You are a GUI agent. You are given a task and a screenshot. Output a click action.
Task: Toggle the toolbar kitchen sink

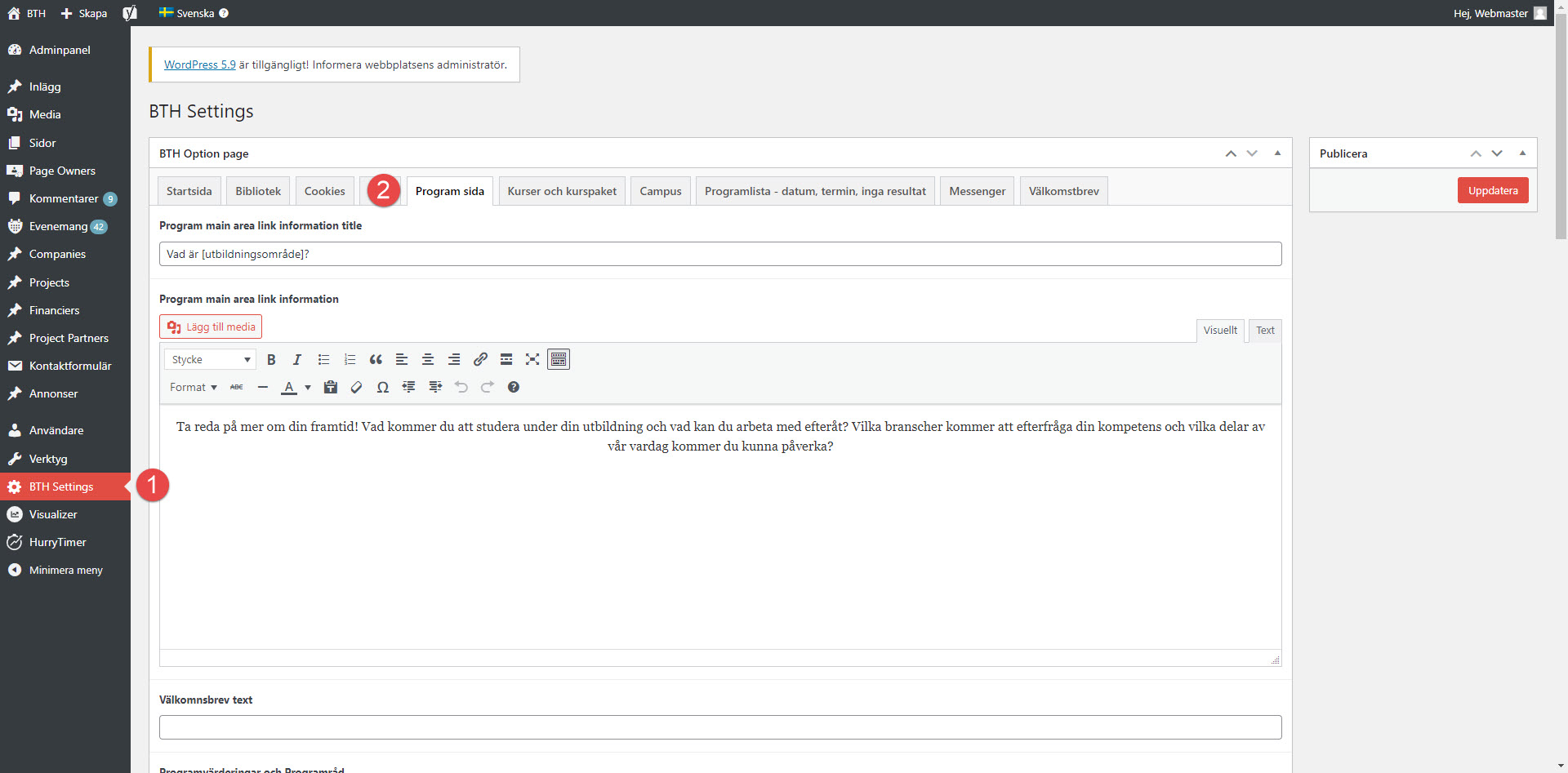coord(559,359)
